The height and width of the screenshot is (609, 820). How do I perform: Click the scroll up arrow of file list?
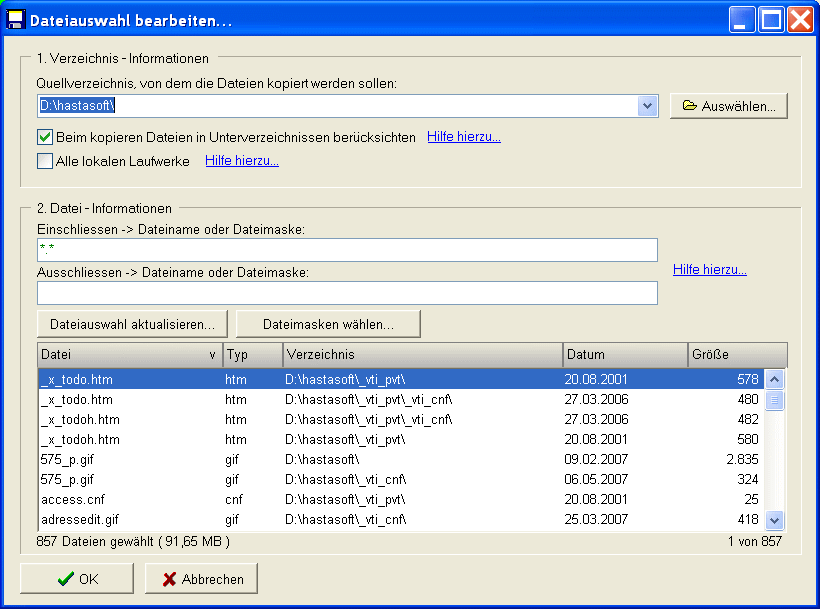pyautogui.click(x=775, y=380)
